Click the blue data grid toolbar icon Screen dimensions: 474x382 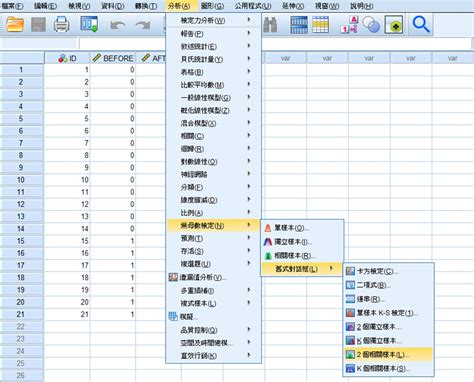click(x=299, y=25)
